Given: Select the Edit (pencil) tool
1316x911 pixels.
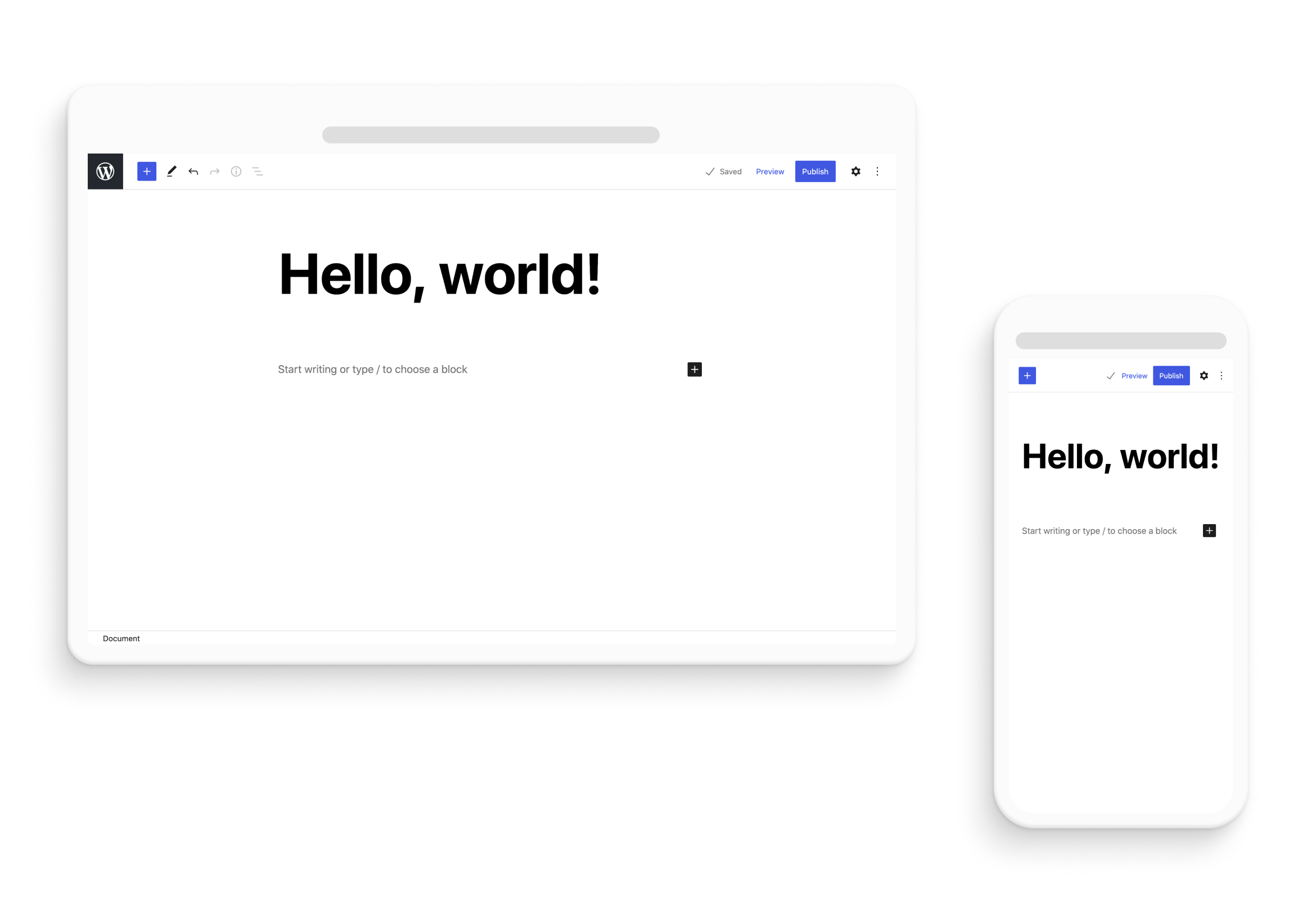Looking at the screenshot, I should 172,171.
